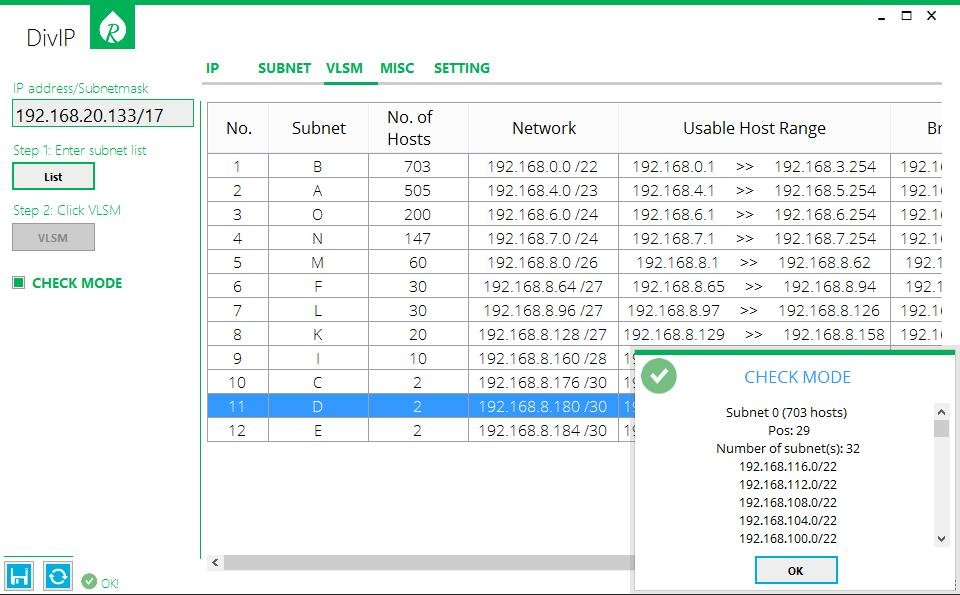Click host count 60 cell
This screenshot has width=960, height=595.
point(418,262)
